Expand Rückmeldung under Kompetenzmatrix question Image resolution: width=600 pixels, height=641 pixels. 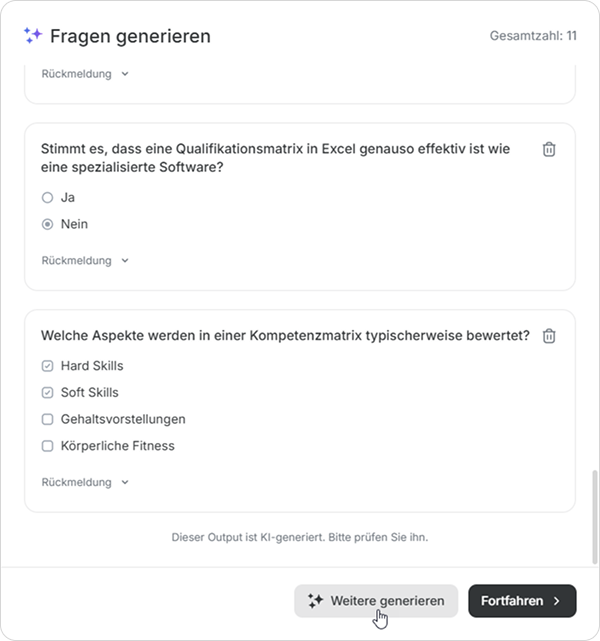pos(85,482)
